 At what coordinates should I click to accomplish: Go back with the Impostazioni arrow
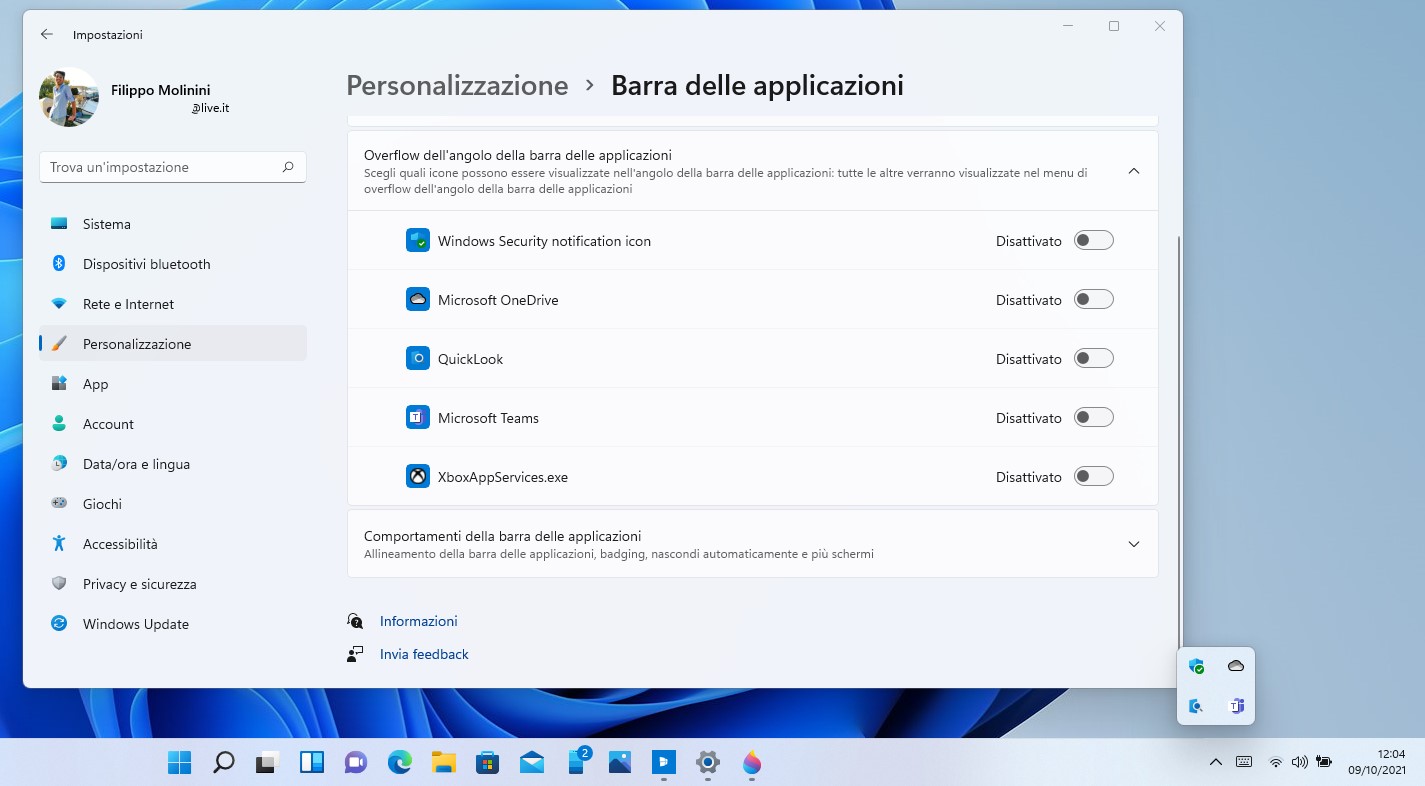coord(47,34)
